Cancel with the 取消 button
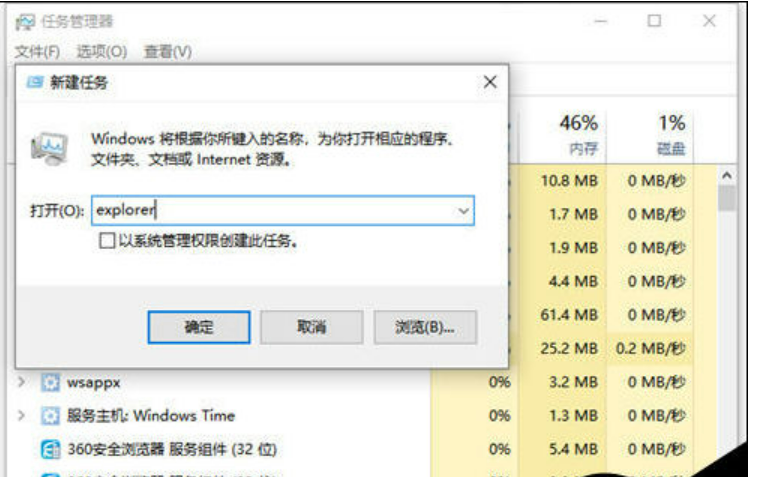 tap(312, 327)
